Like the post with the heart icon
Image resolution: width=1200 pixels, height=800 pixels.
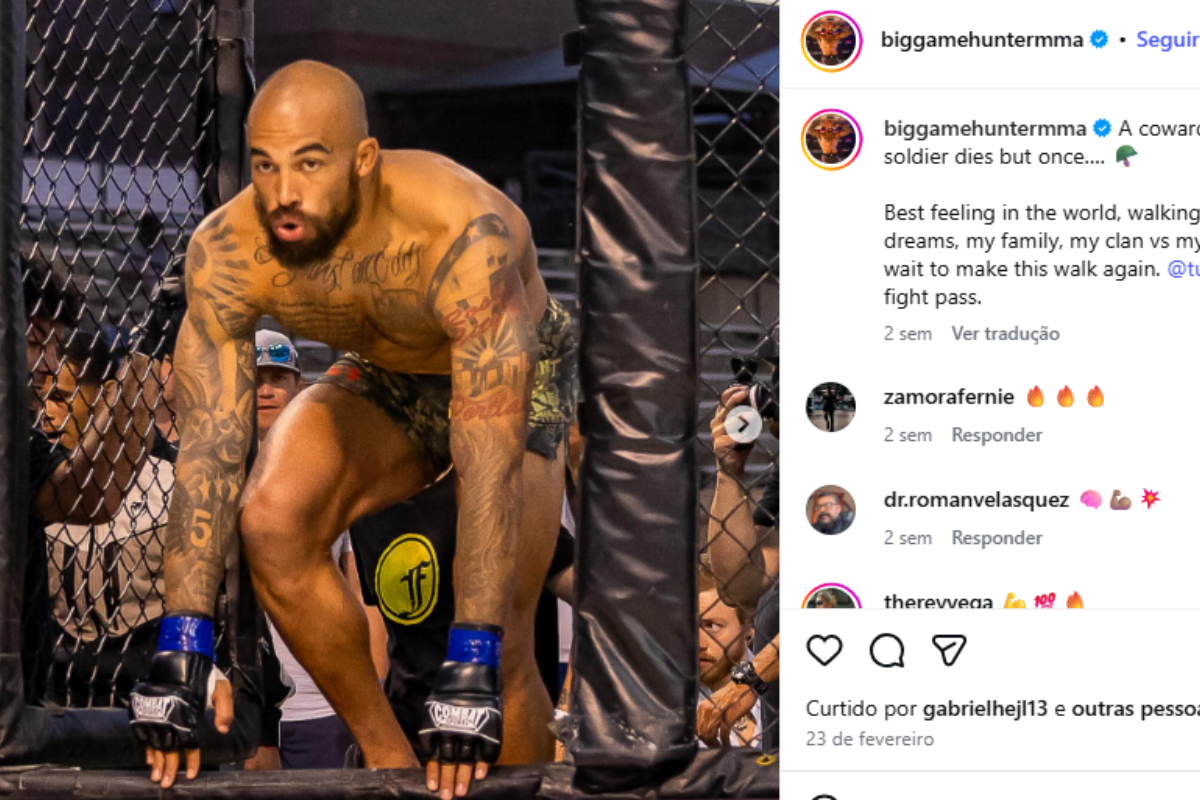(825, 650)
